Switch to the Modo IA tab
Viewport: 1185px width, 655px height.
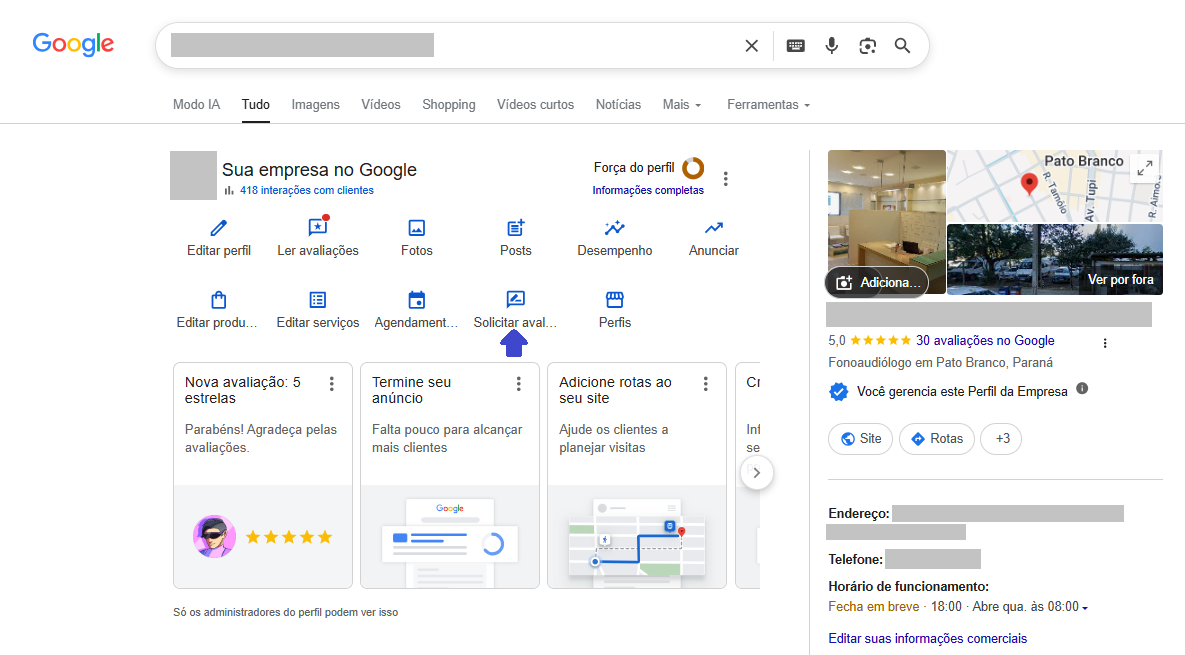196,104
